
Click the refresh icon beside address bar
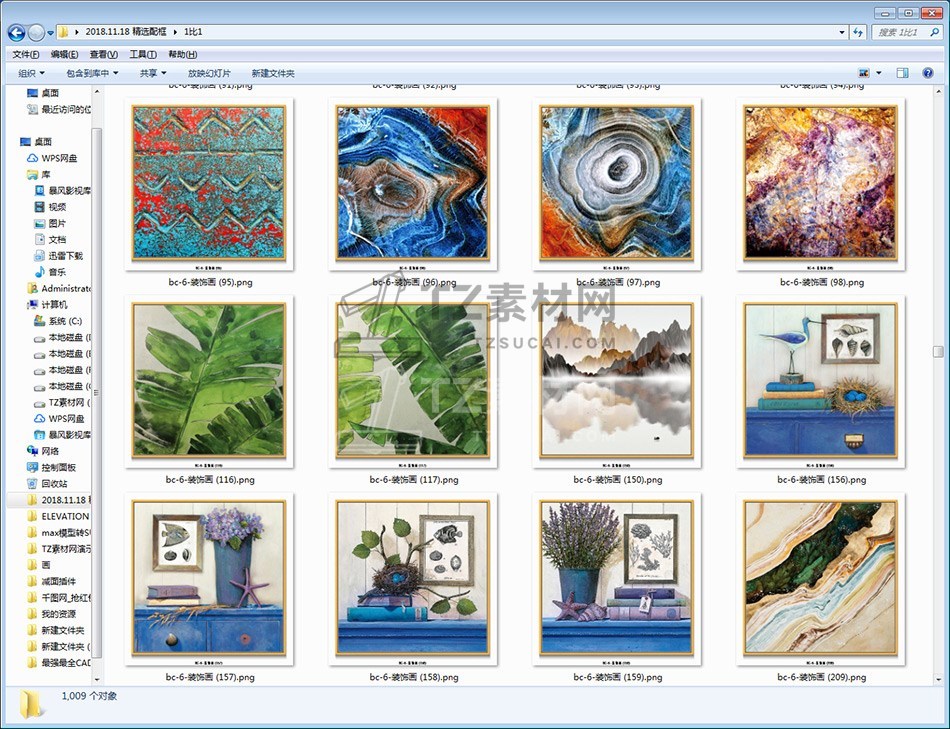pyautogui.click(x=857, y=32)
